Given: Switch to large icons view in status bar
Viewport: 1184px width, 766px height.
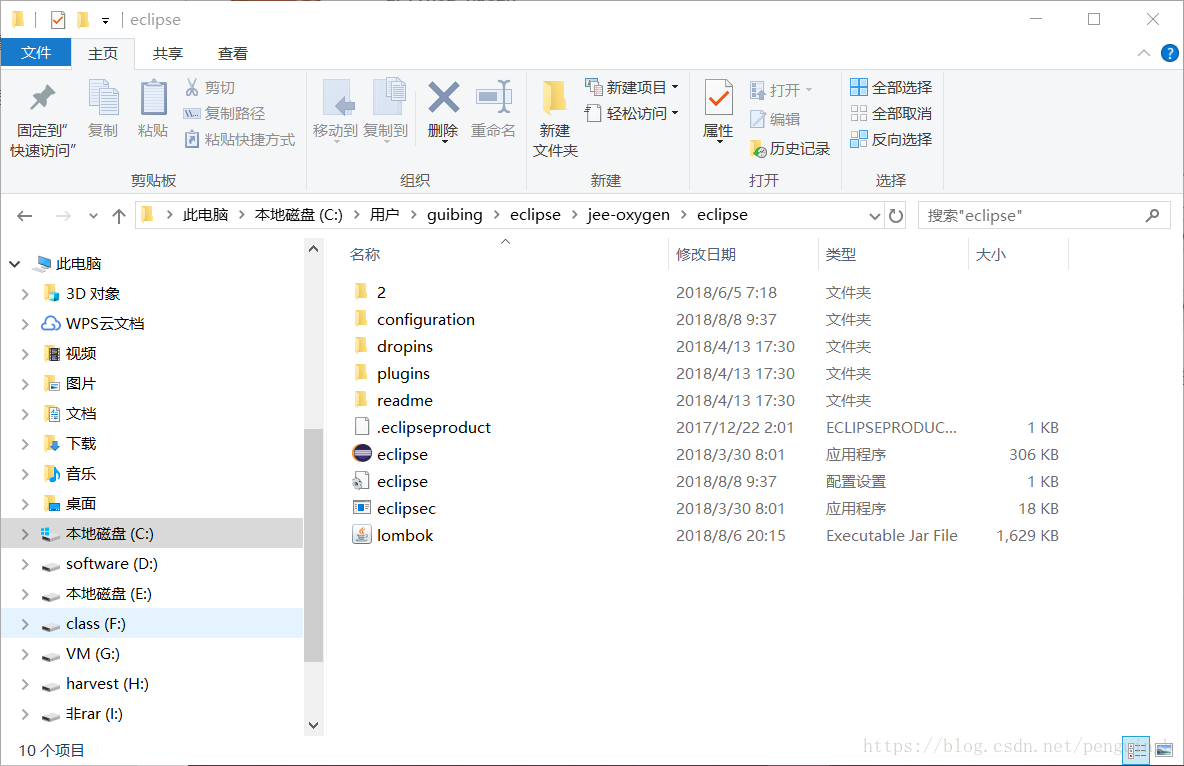Looking at the screenshot, I should tap(1164, 750).
